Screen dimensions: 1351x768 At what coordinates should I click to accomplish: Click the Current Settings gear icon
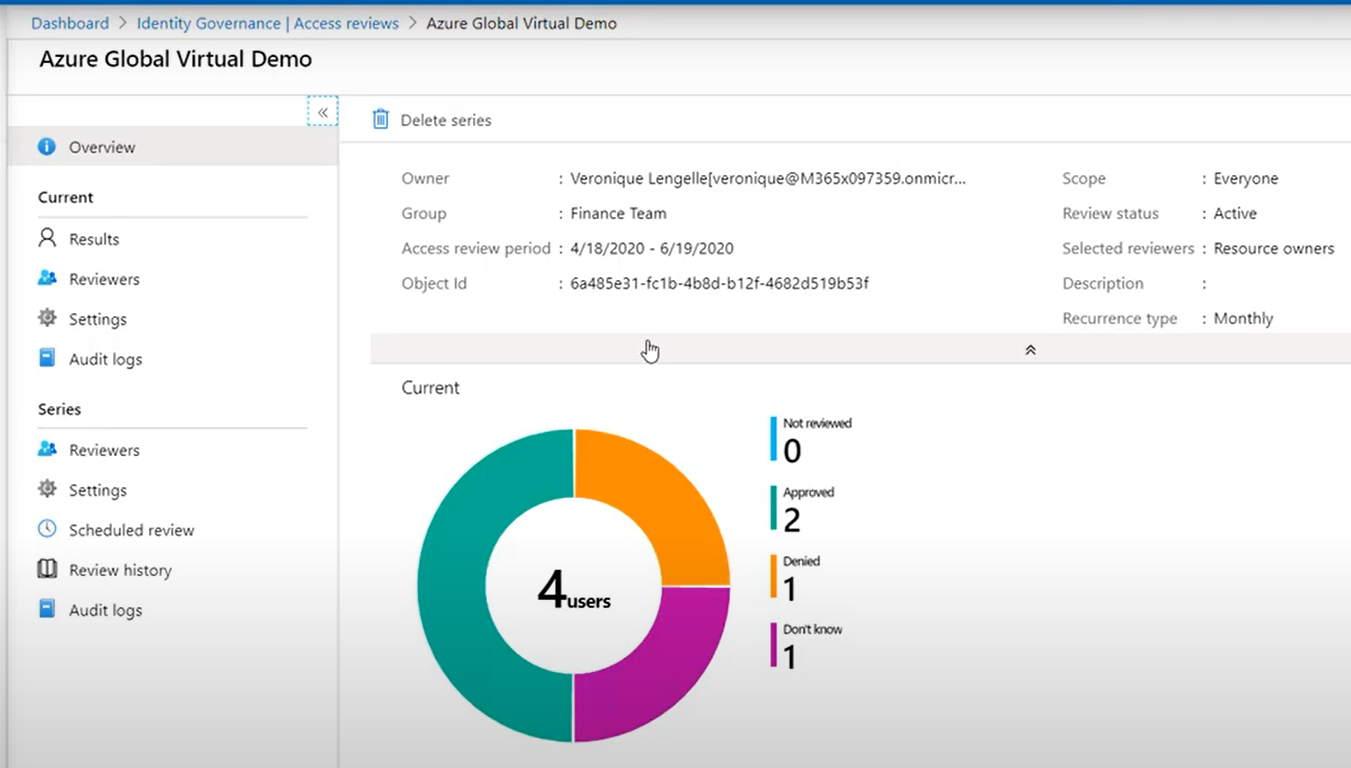[x=47, y=318]
